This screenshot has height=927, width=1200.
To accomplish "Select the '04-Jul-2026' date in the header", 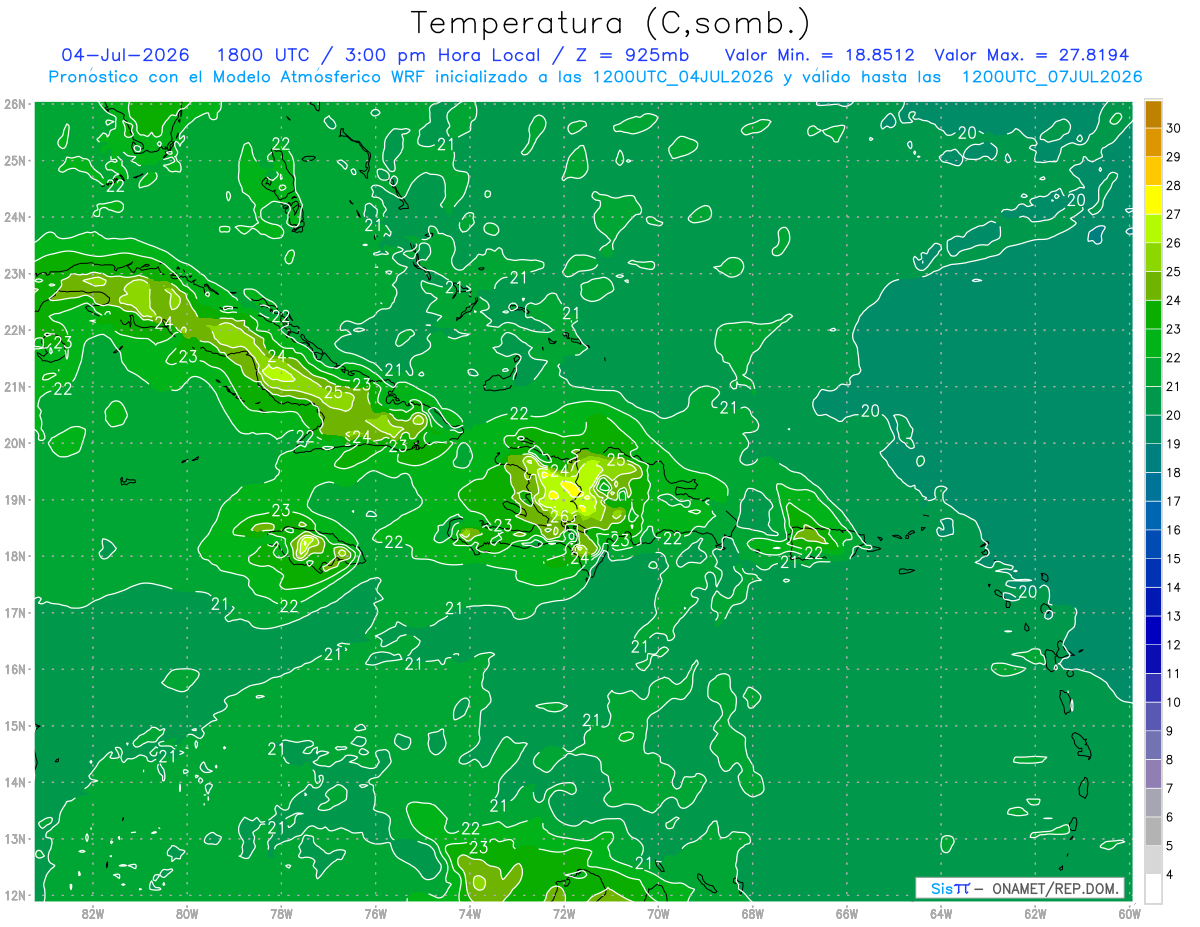I will tap(125, 55).
